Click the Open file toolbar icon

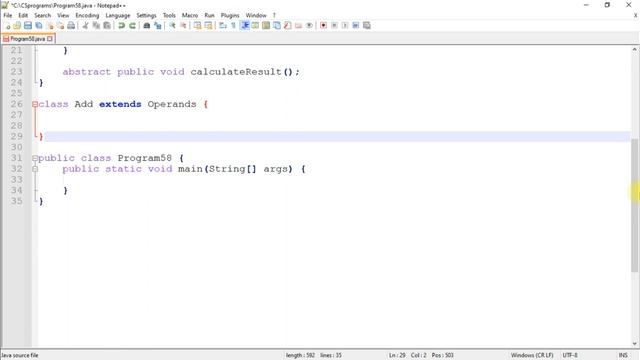point(17,26)
